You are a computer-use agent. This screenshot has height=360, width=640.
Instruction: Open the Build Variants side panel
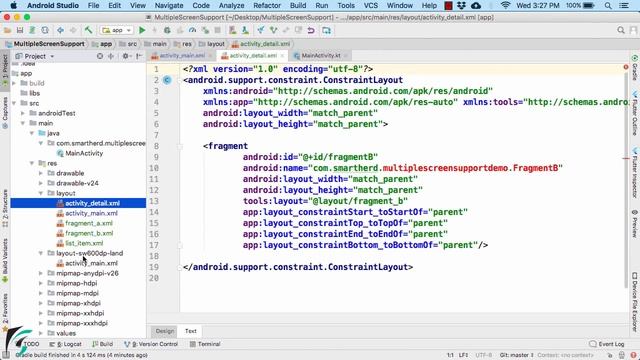[5, 260]
